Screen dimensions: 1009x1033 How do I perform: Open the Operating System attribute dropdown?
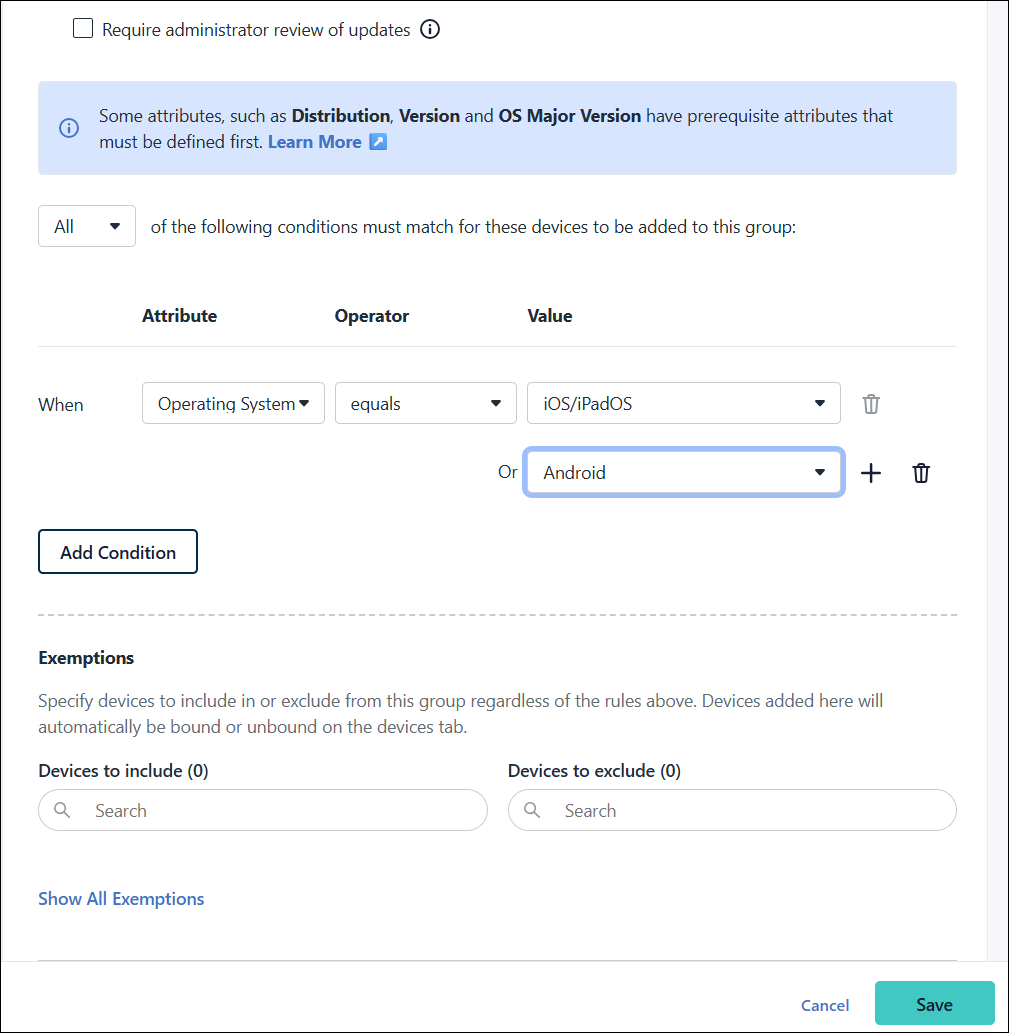point(233,403)
